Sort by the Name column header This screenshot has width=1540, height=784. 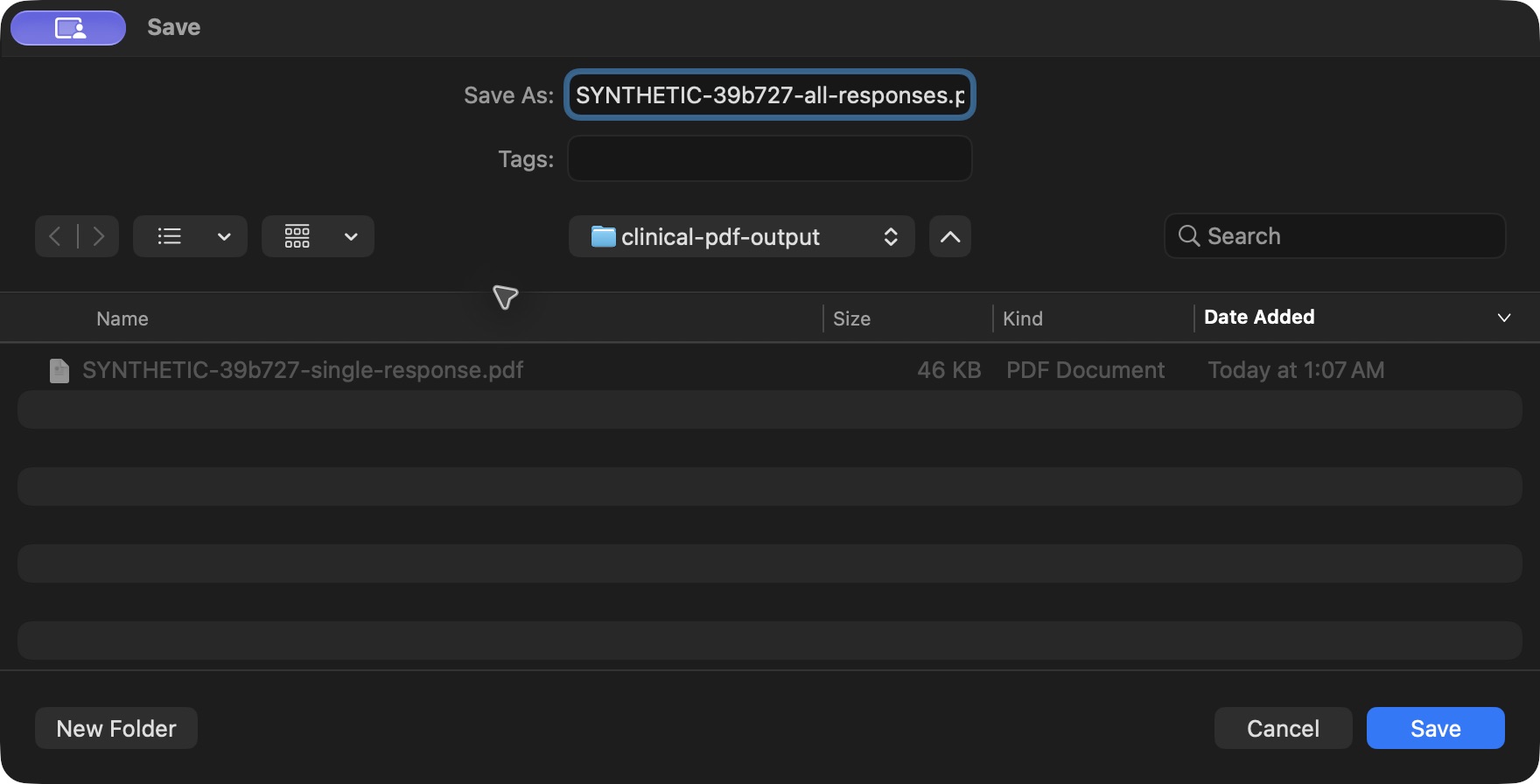pos(122,318)
